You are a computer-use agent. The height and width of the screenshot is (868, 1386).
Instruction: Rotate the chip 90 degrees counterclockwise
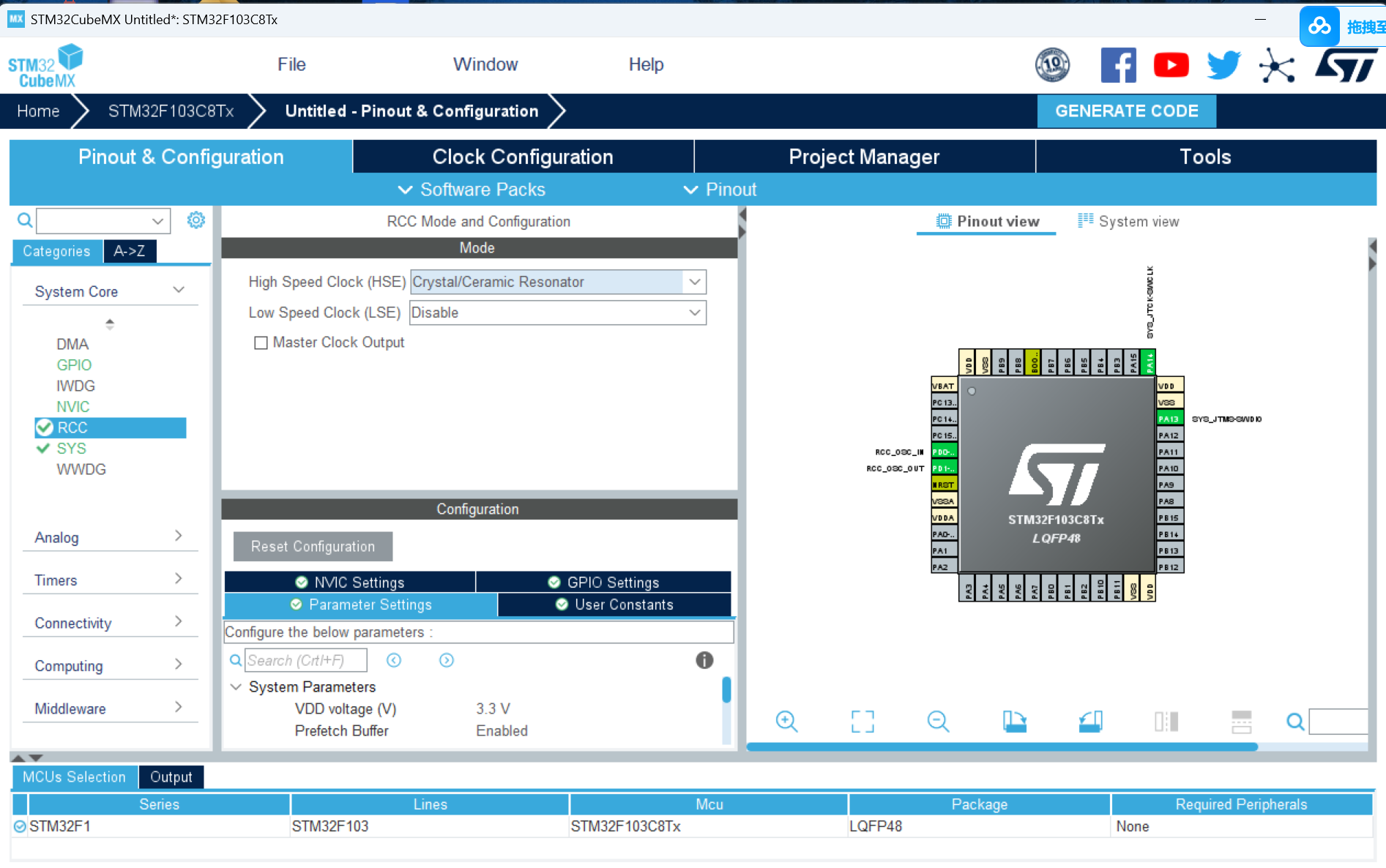(x=1090, y=722)
